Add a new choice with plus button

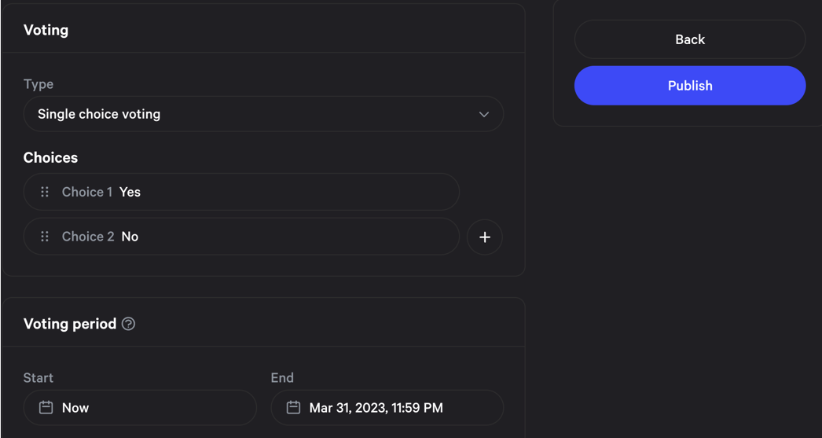pos(485,237)
